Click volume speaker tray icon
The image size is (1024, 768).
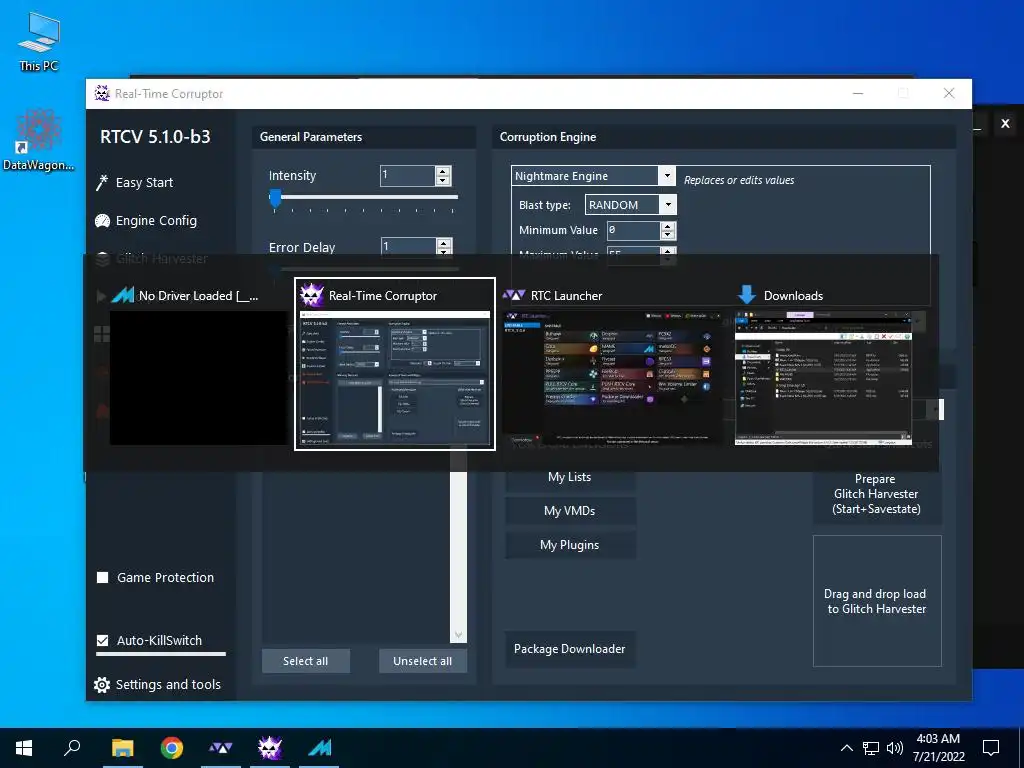click(x=895, y=748)
